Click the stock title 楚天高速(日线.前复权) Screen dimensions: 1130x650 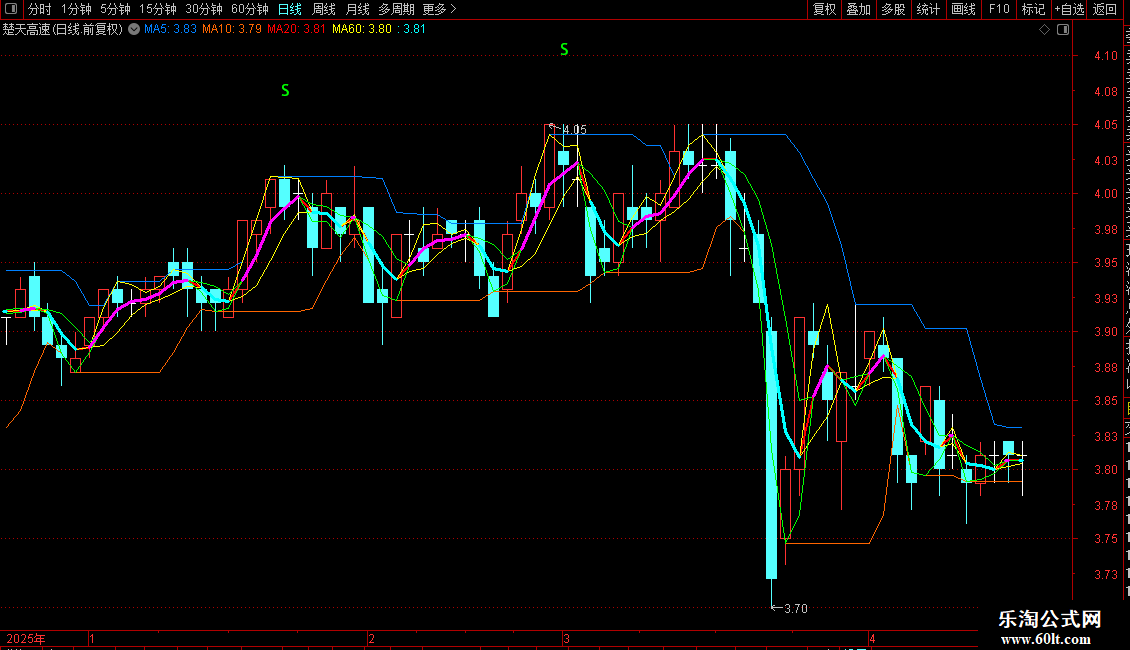tap(63, 30)
